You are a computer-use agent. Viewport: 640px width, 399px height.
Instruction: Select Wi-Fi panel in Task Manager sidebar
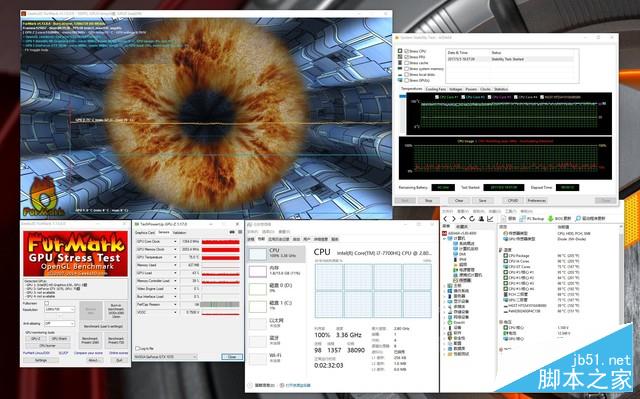[x=276, y=358]
